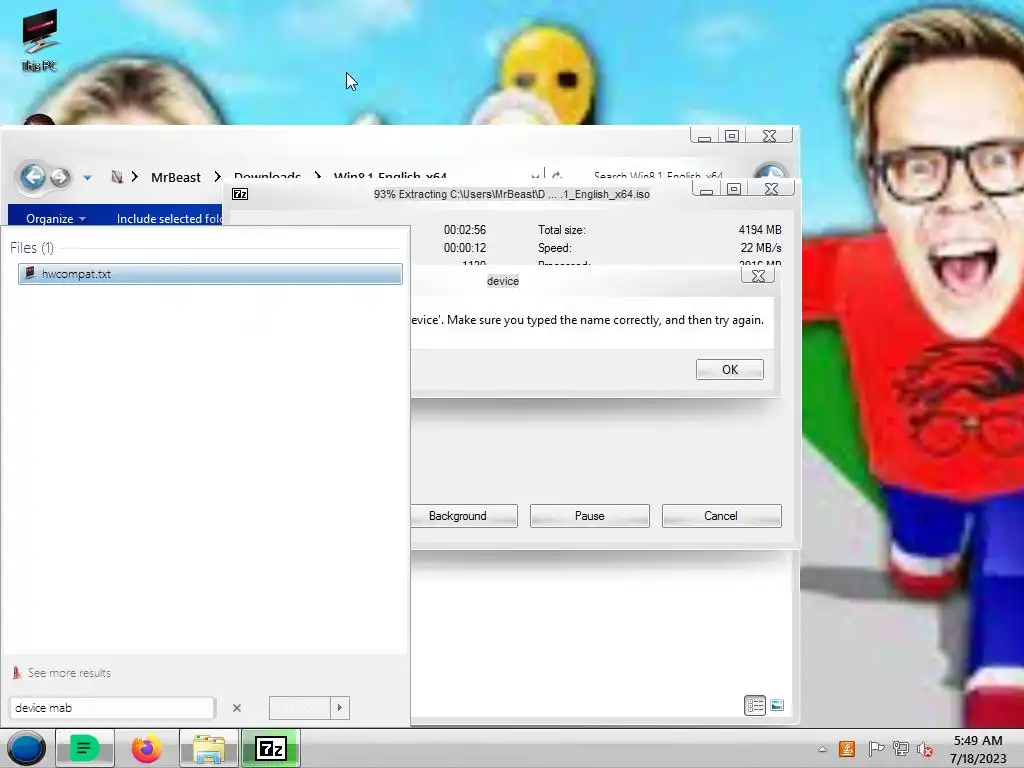Click Total size value 4194 MB
Screen dimensions: 1024x768
pos(760,230)
